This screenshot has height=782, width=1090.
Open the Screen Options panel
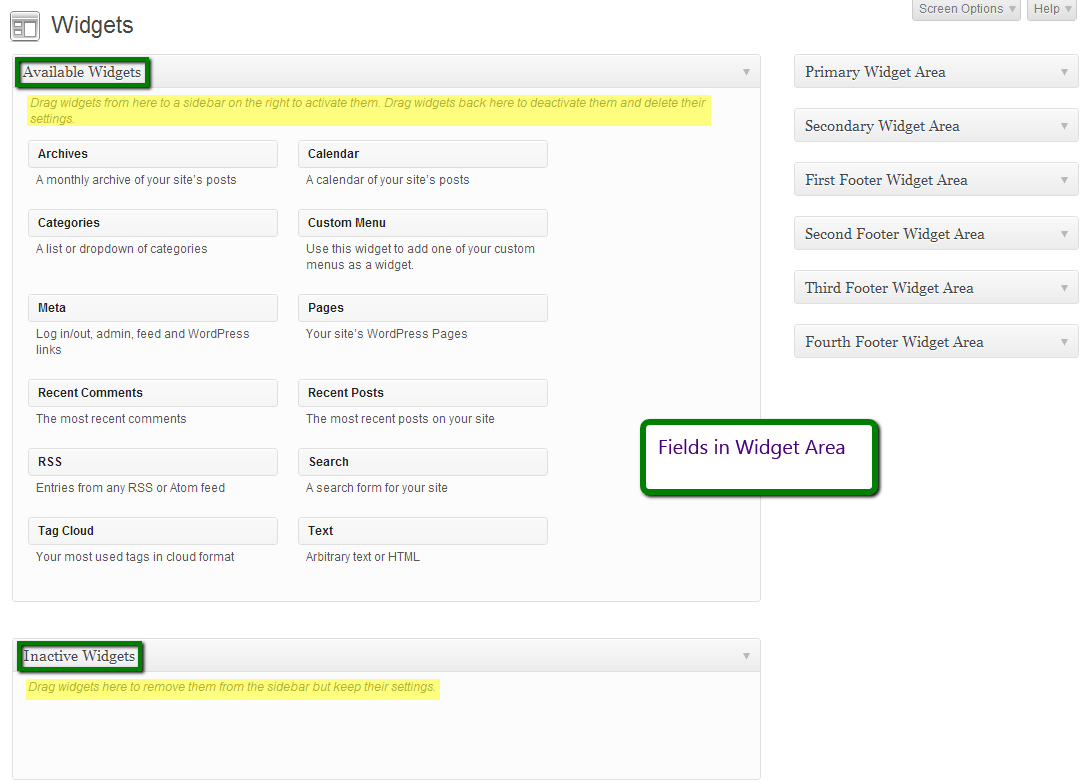click(963, 9)
